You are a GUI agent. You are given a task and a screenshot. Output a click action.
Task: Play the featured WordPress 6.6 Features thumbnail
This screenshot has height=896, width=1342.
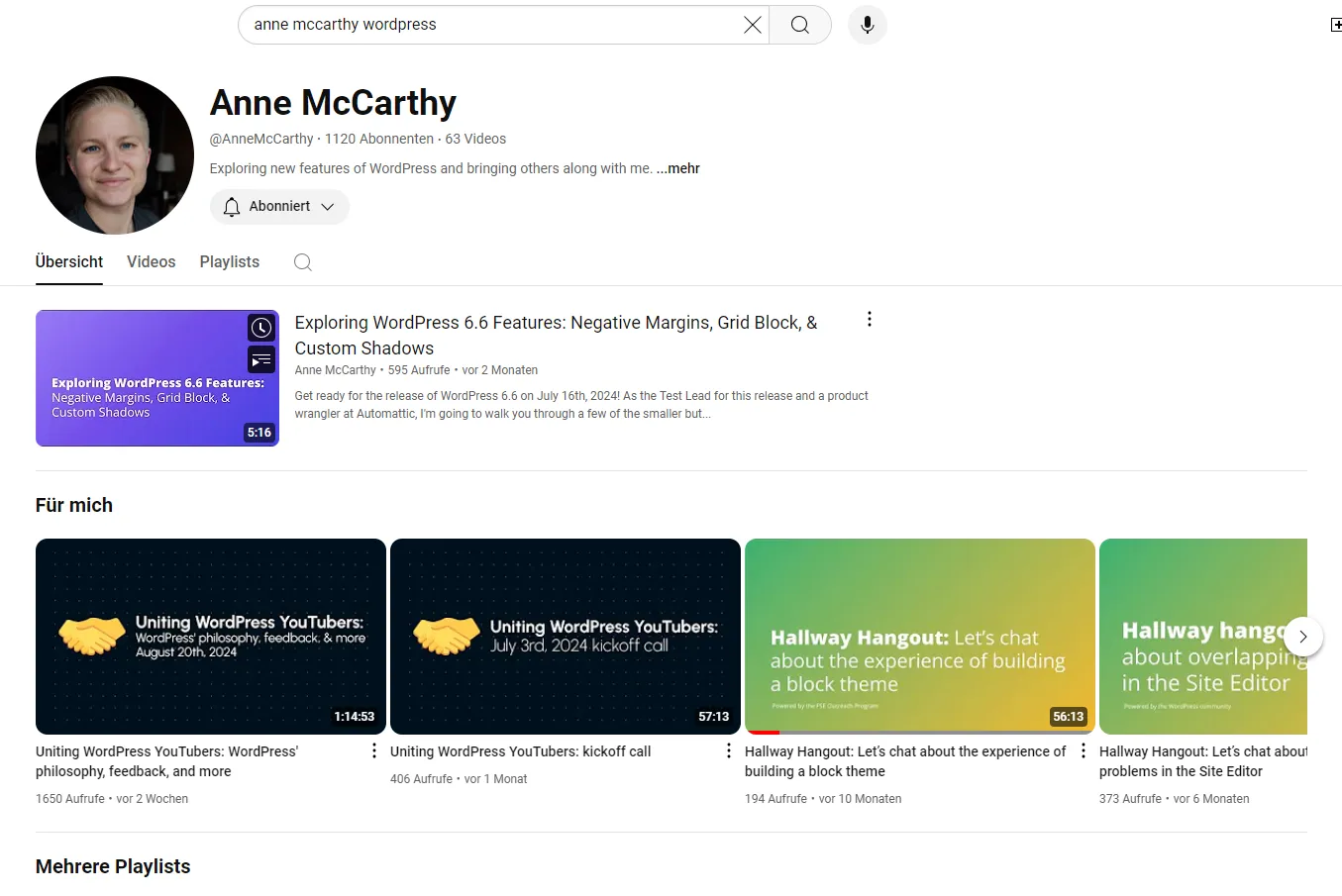pos(157,378)
